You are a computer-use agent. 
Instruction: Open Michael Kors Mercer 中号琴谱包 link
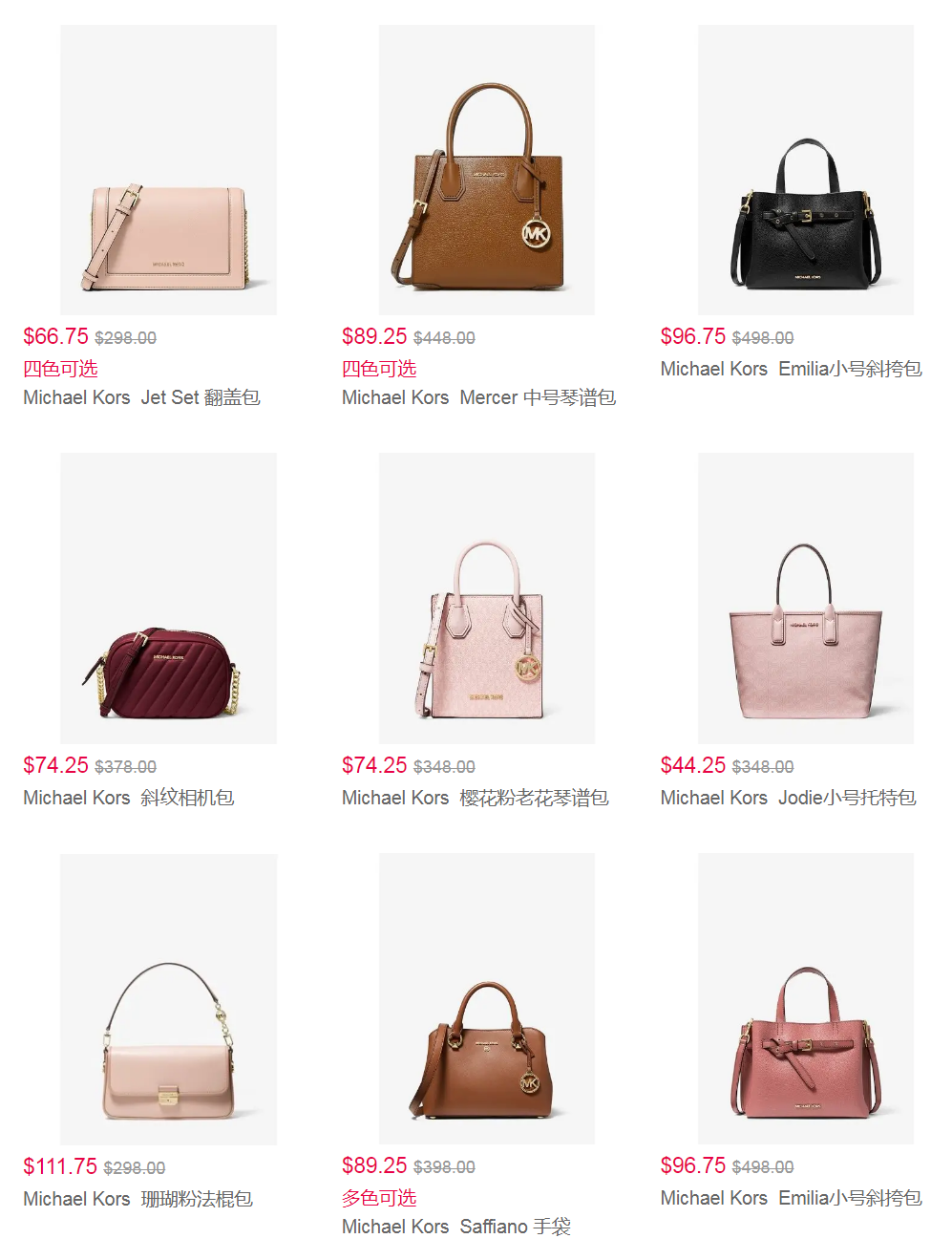click(478, 397)
